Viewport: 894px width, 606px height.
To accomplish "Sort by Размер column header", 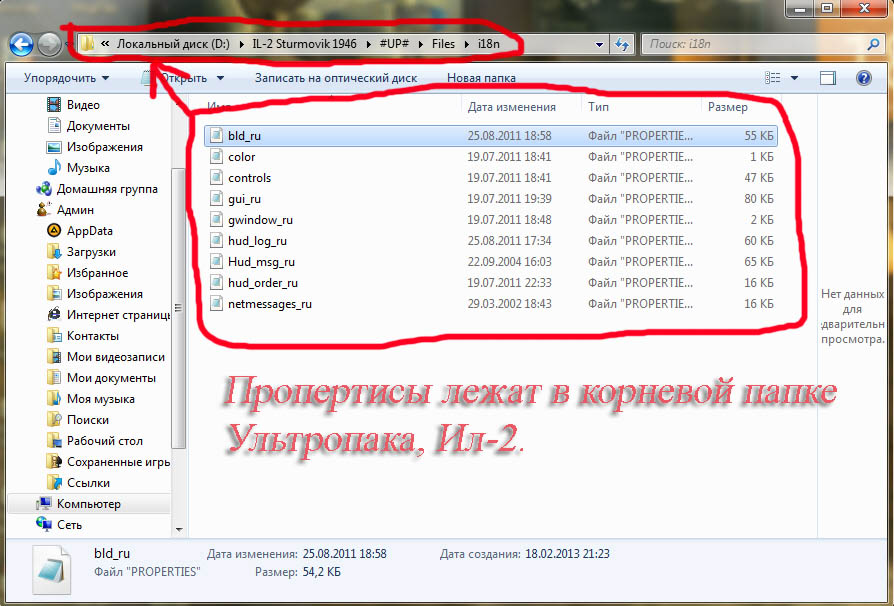I will (728, 107).
